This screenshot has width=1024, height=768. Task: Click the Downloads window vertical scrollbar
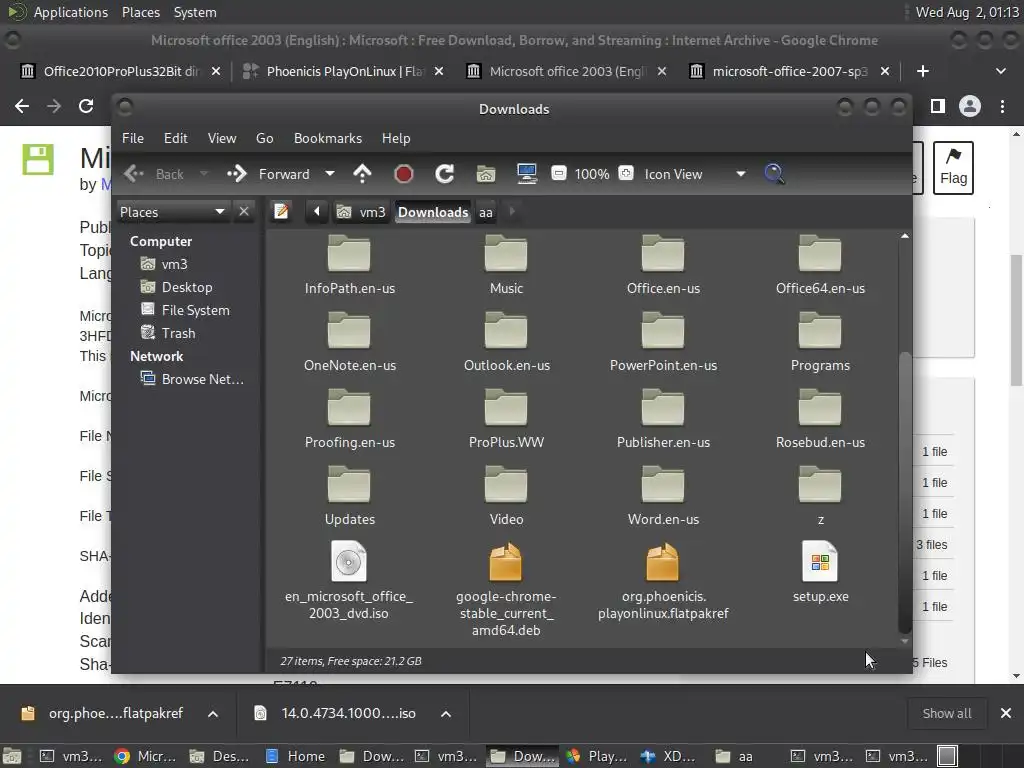(x=904, y=492)
